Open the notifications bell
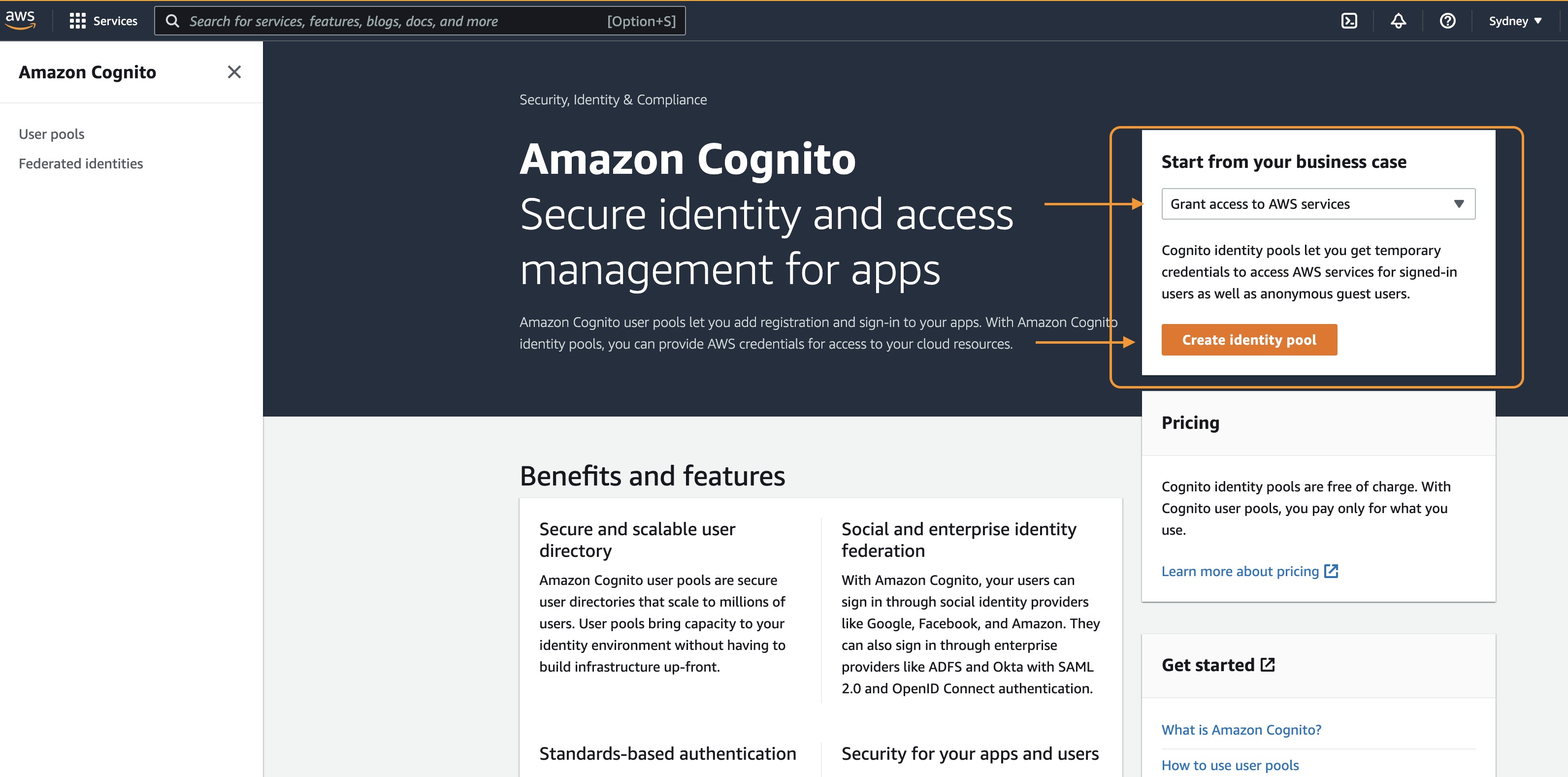1568x777 pixels. tap(1398, 21)
